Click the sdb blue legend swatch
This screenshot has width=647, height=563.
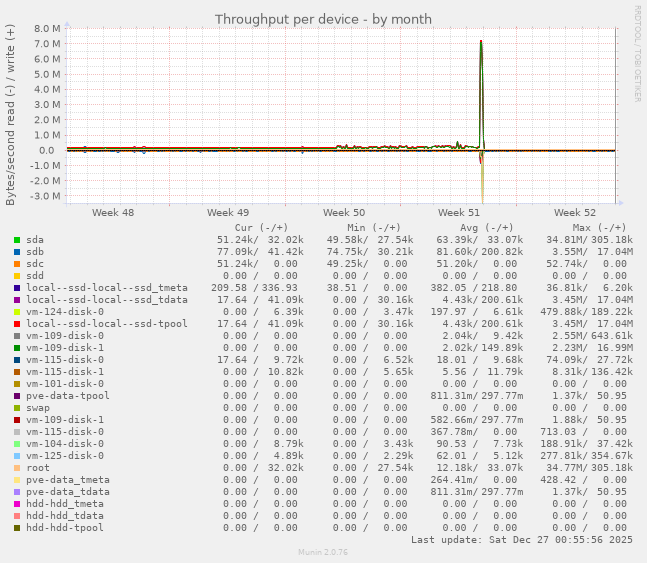(x=17, y=252)
